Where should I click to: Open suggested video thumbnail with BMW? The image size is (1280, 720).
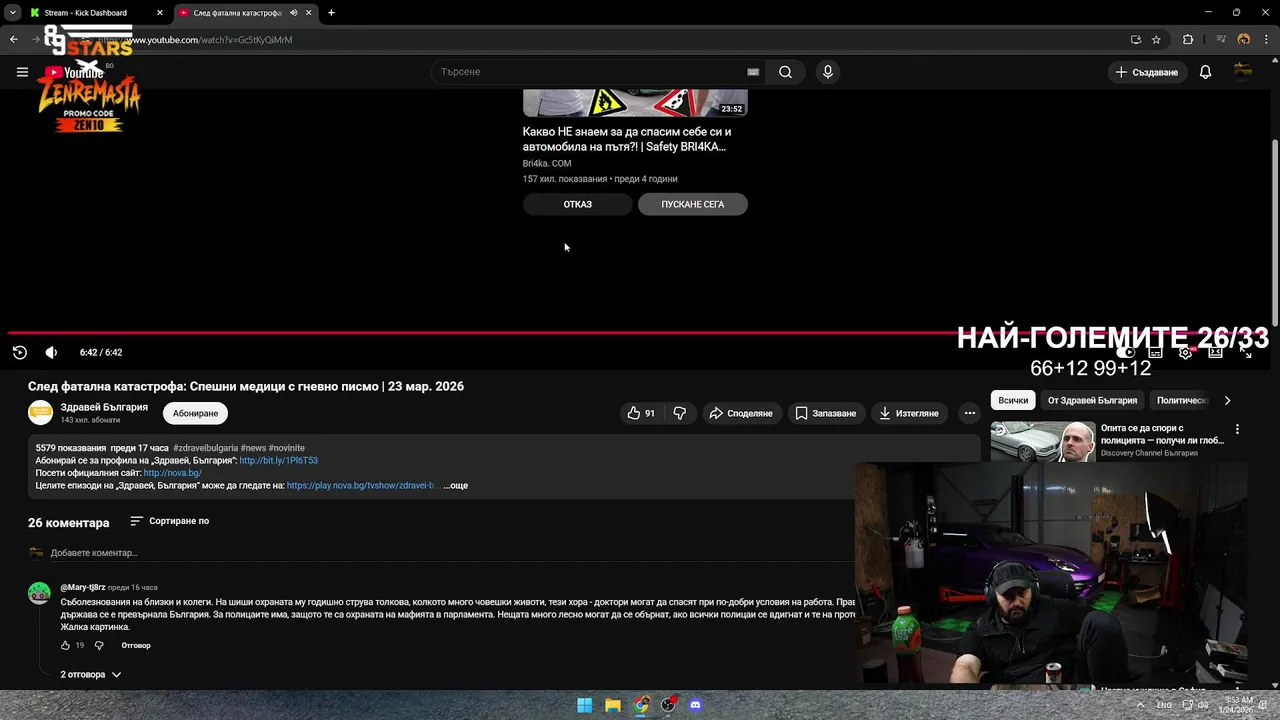[x=1043, y=441]
